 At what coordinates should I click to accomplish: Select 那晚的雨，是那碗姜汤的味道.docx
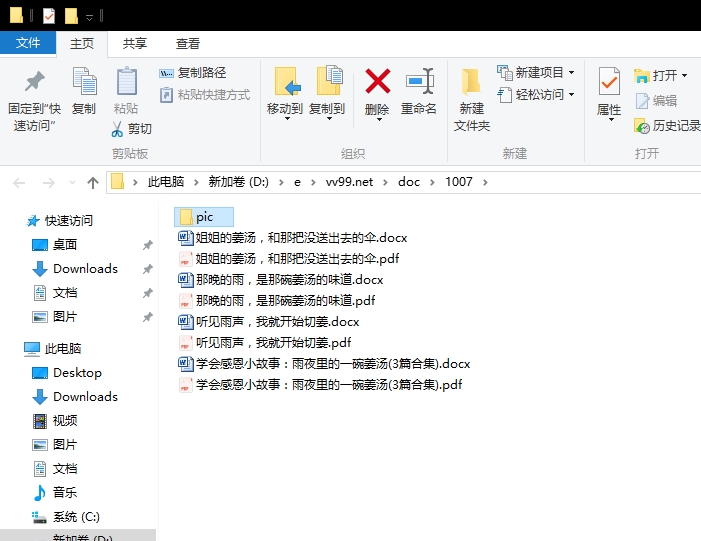(x=281, y=280)
